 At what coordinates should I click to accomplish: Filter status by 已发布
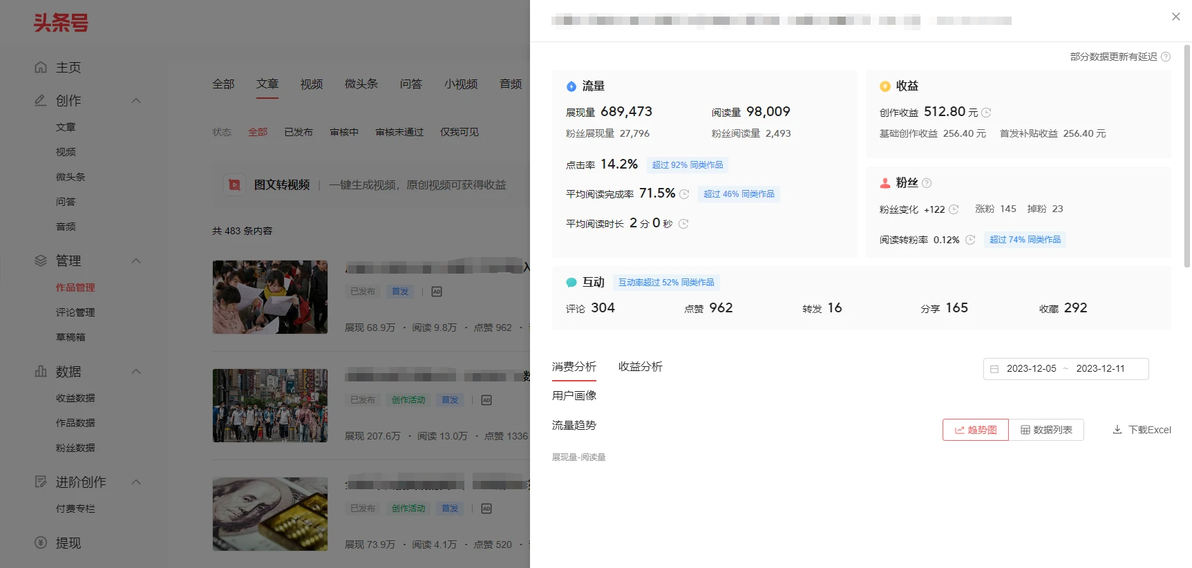pyautogui.click(x=298, y=132)
